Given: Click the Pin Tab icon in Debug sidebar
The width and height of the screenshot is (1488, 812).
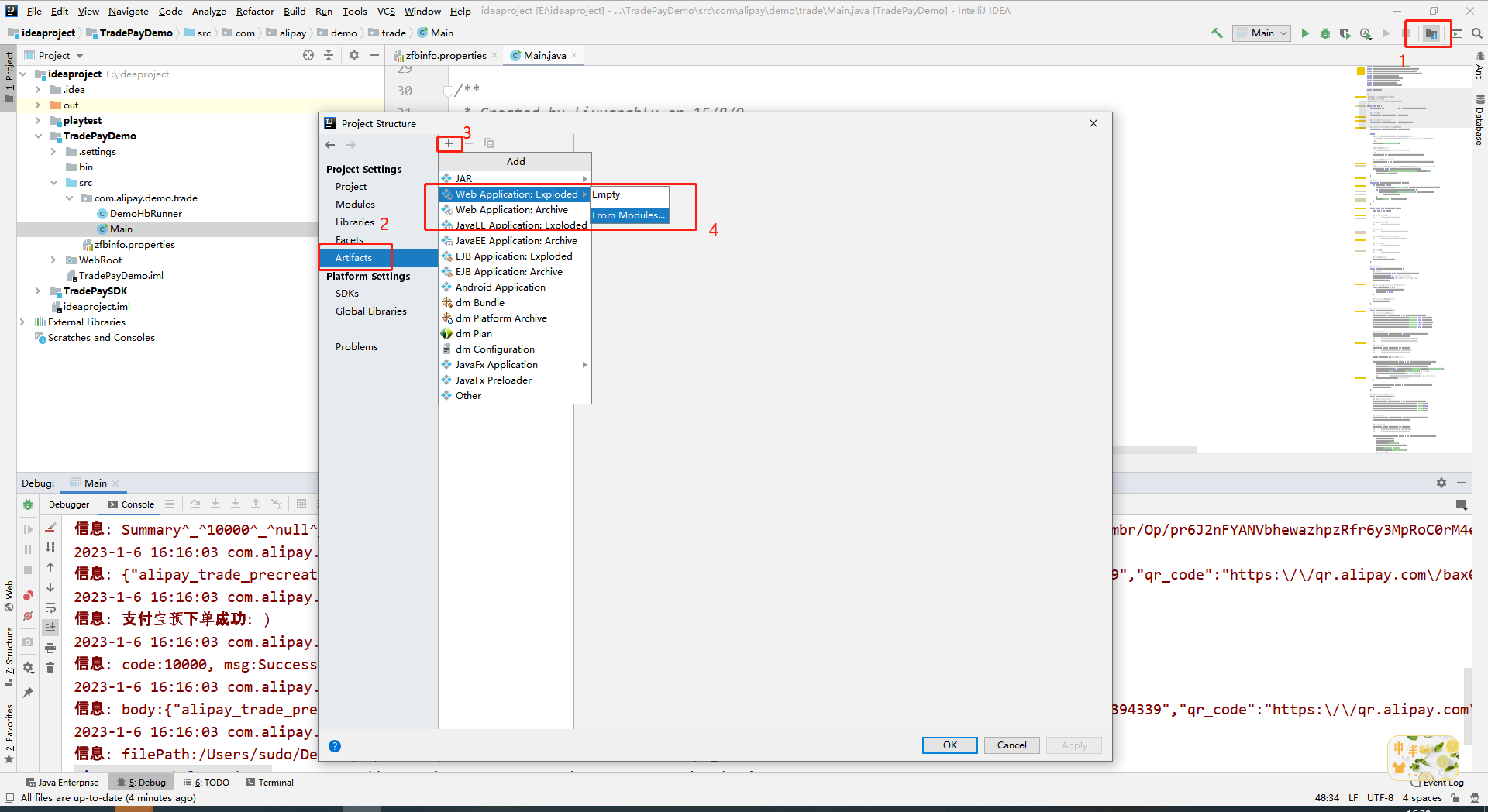Looking at the screenshot, I should click(28, 693).
